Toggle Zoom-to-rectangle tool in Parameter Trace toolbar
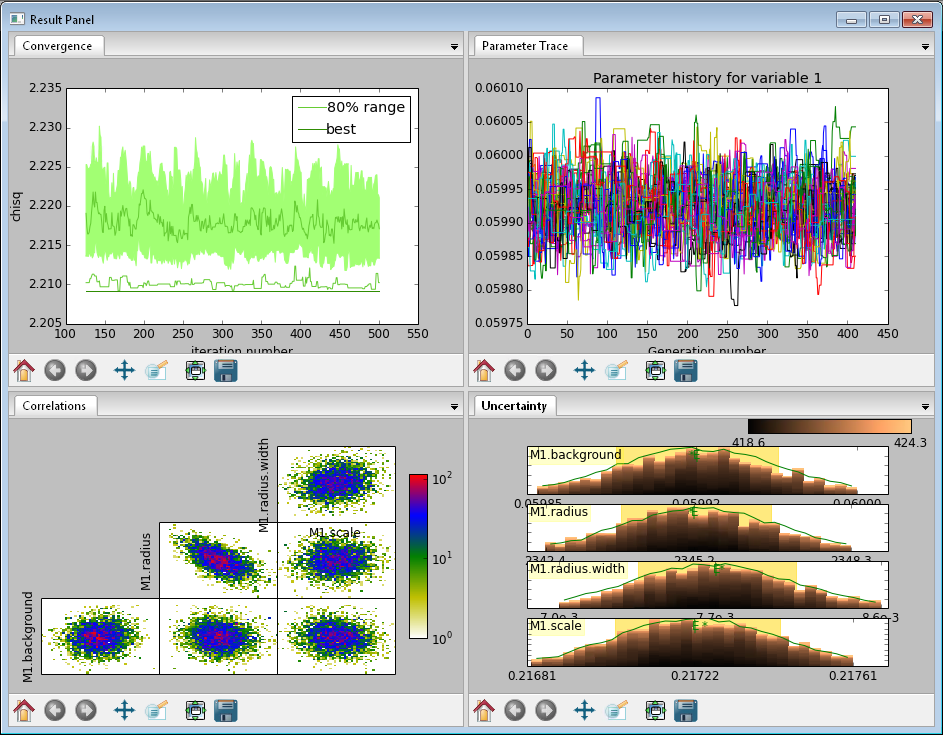The width and height of the screenshot is (943, 735). (x=616, y=371)
